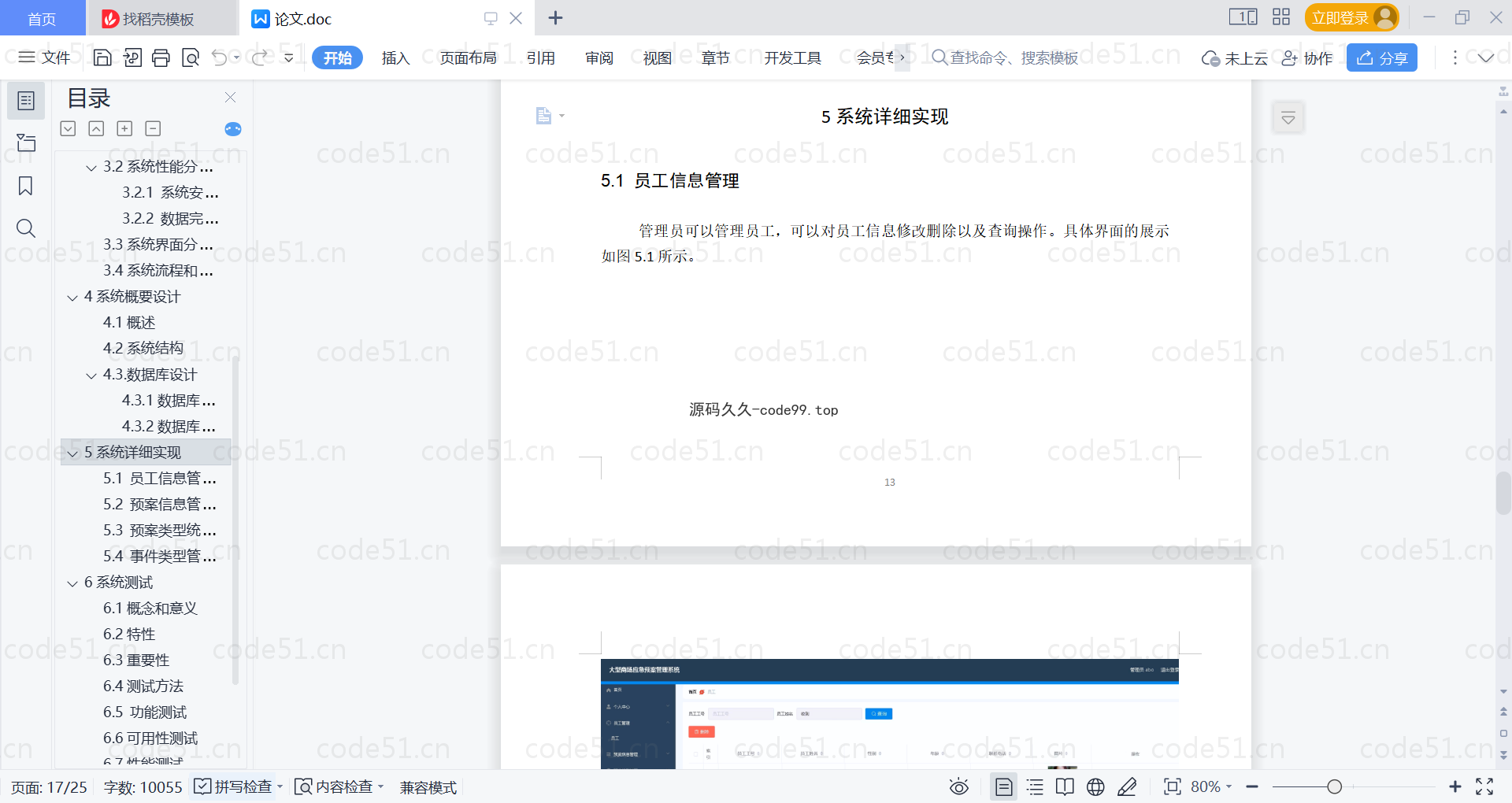Open the quick access toolbar customize arrow
The image size is (1512, 803).
(x=289, y=57)
